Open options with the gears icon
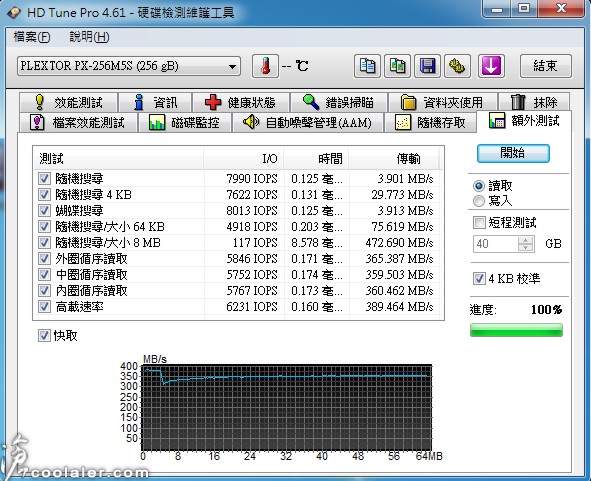 (457, 66)
